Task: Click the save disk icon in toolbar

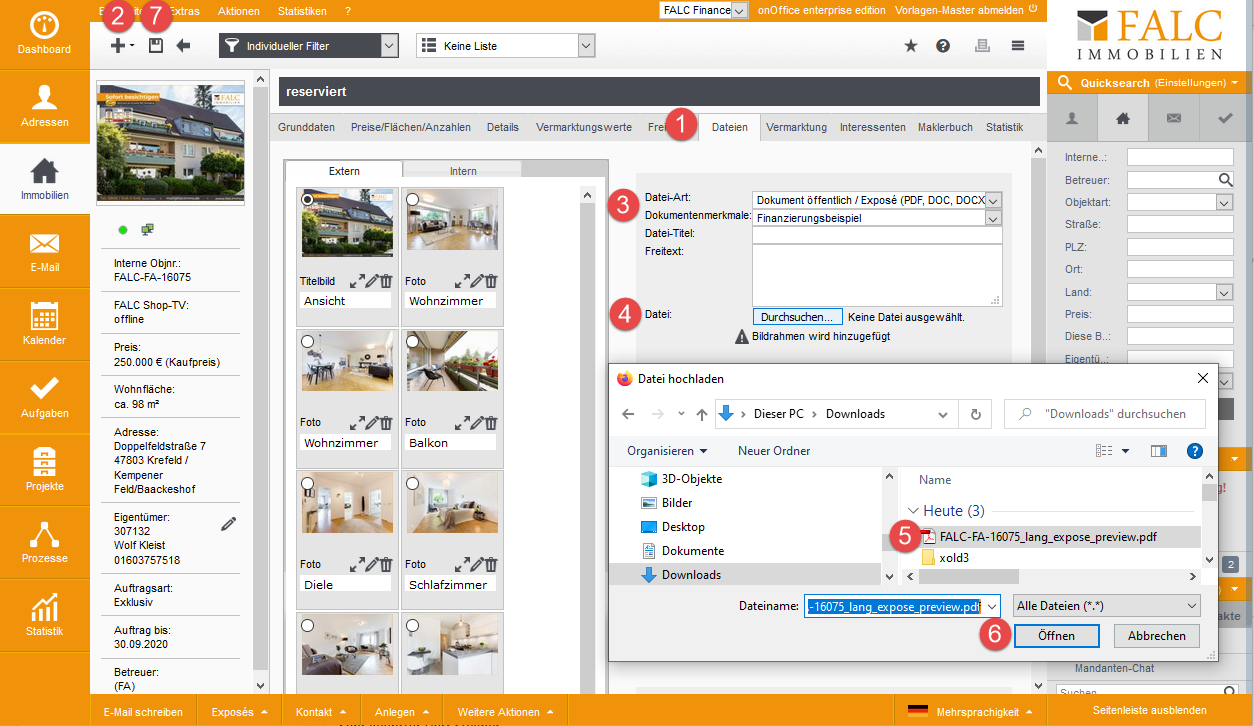Action: tap(155, 46)
